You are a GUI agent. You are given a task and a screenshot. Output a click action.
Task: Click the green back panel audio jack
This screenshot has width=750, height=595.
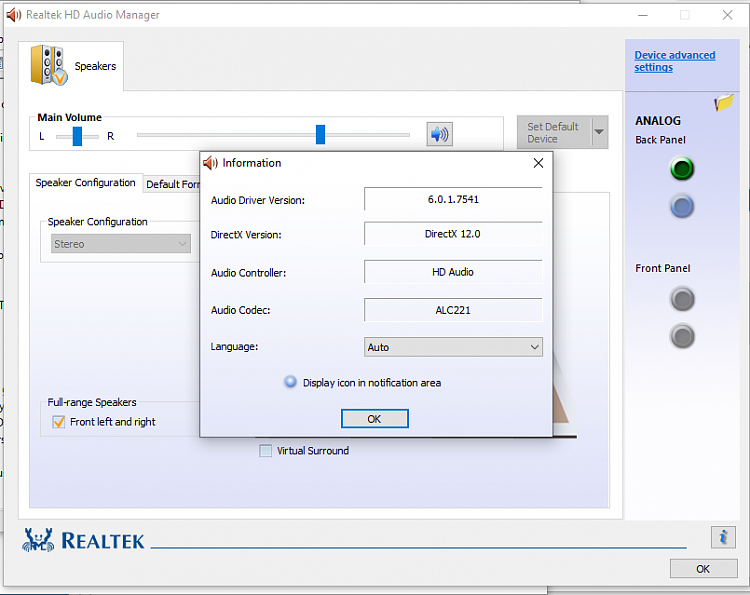[682, 168]
